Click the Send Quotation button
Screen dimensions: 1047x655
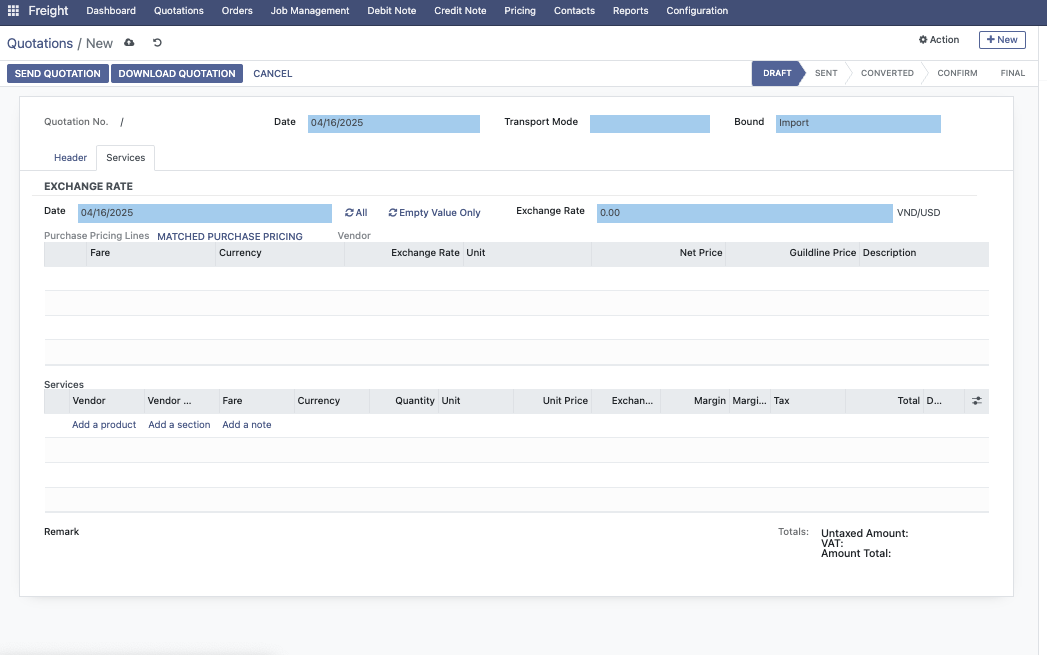[x=58, y=74]
